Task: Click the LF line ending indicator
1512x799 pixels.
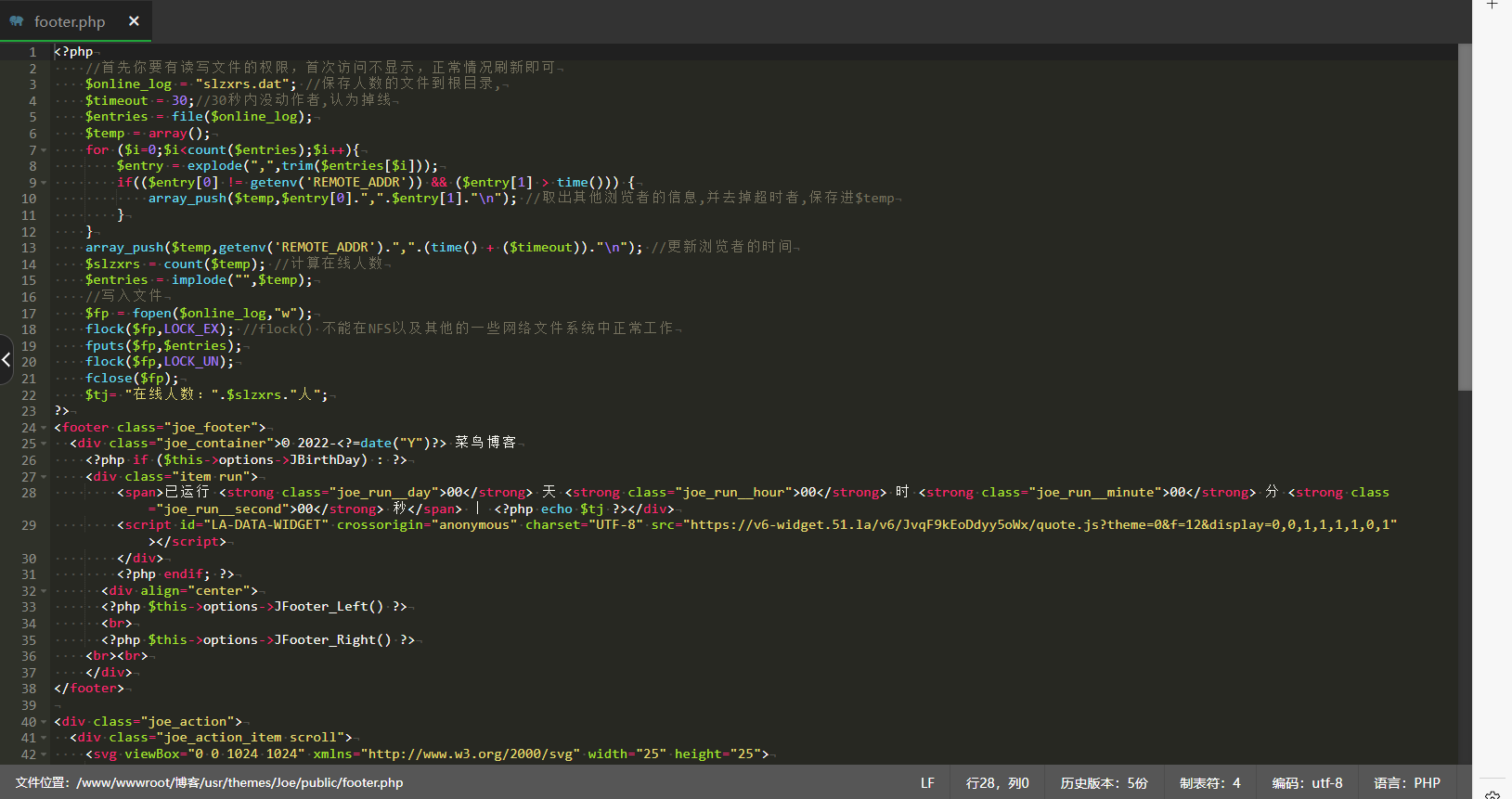Action: pyautogui.click(x=927, y=783)
